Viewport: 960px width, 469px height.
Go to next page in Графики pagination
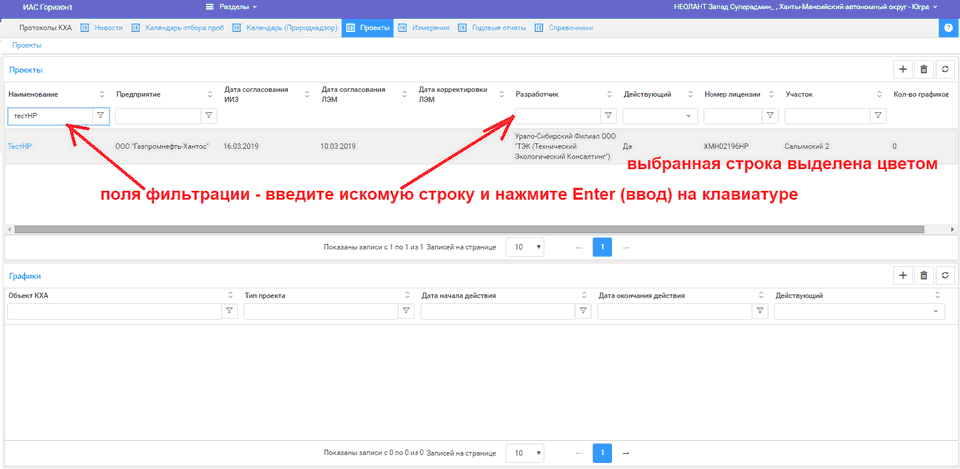(x=626, y=453)
